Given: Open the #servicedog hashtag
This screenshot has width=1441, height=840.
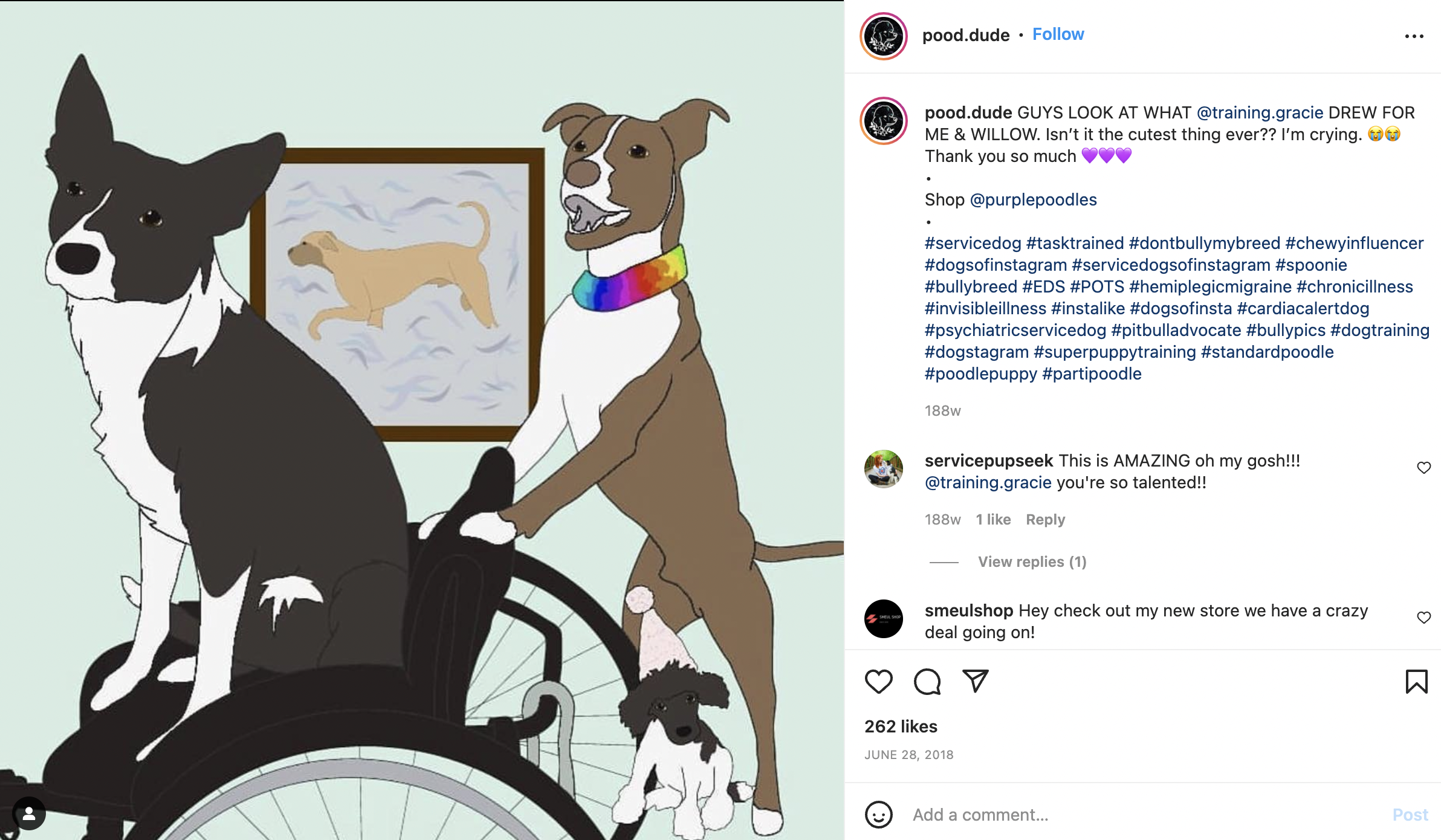Looking at the screenshot, I should [x=973, y=244].
